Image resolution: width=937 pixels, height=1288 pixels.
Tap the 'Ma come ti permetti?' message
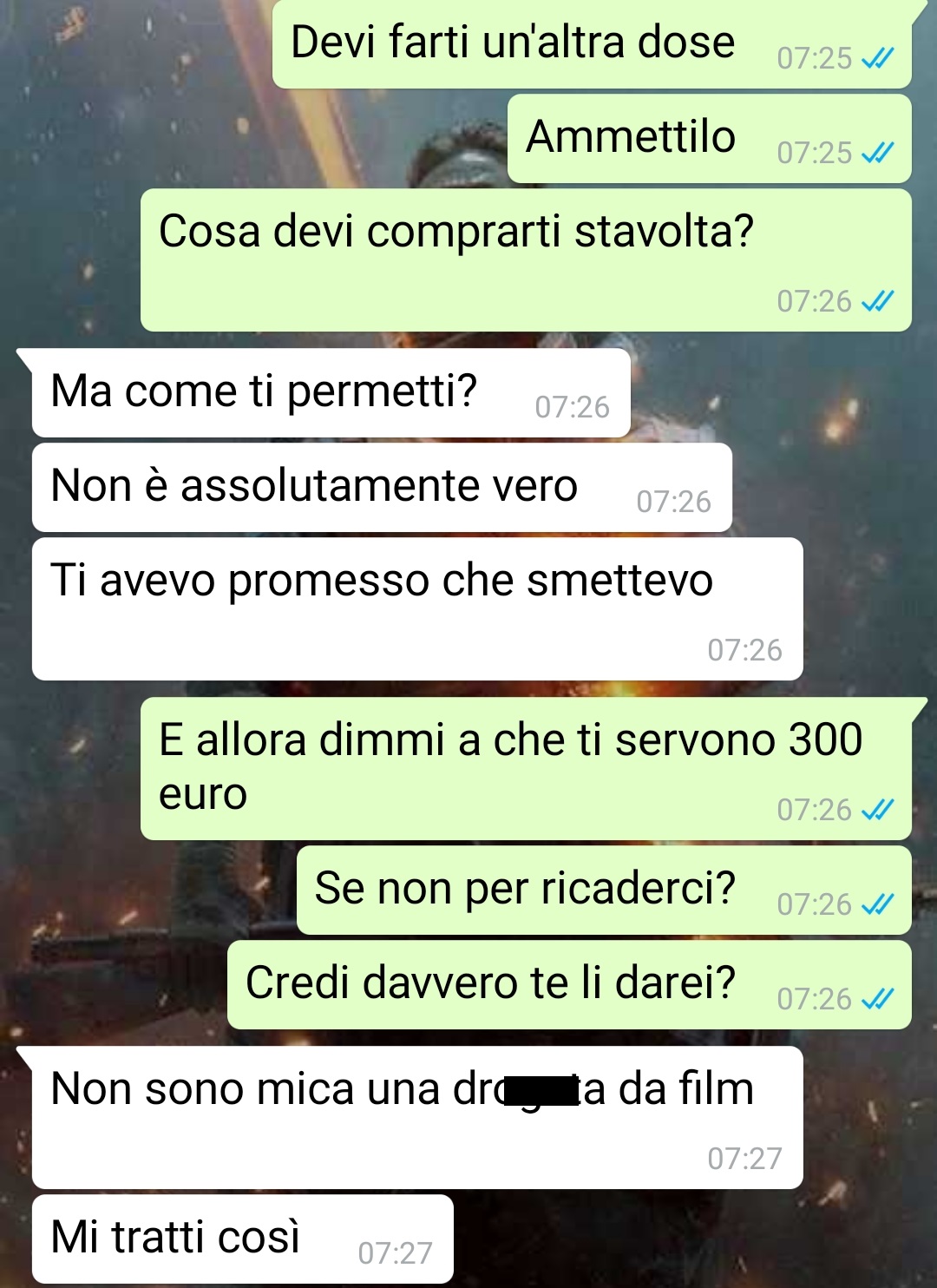[x=330, y=393]
